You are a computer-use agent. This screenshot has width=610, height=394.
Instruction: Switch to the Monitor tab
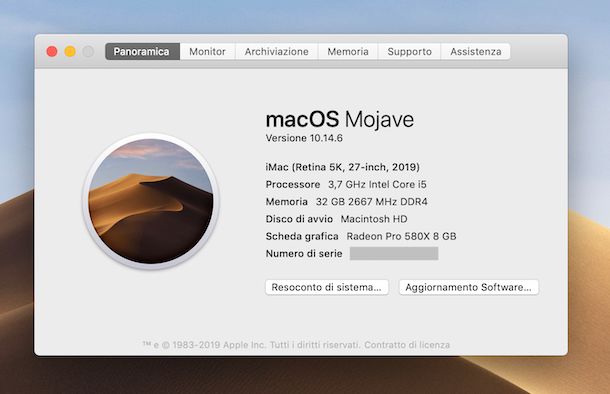click(x=207, y=51)
